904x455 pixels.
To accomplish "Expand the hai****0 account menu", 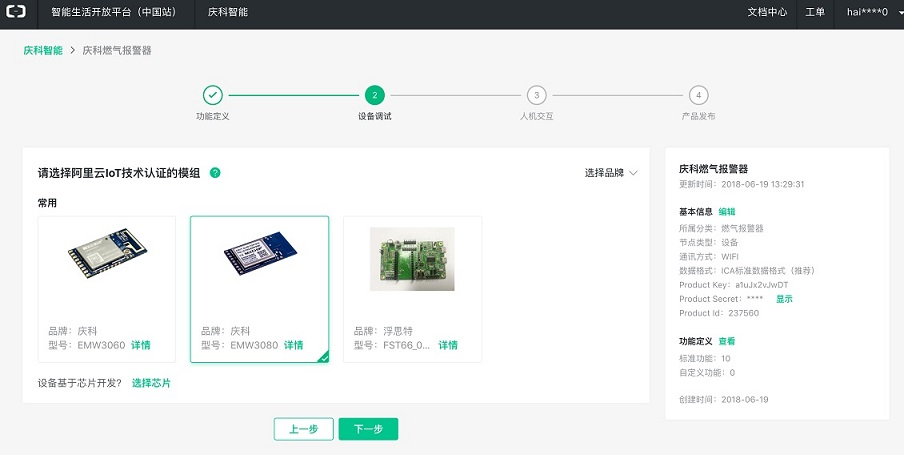I will click(x=873, y=12).
